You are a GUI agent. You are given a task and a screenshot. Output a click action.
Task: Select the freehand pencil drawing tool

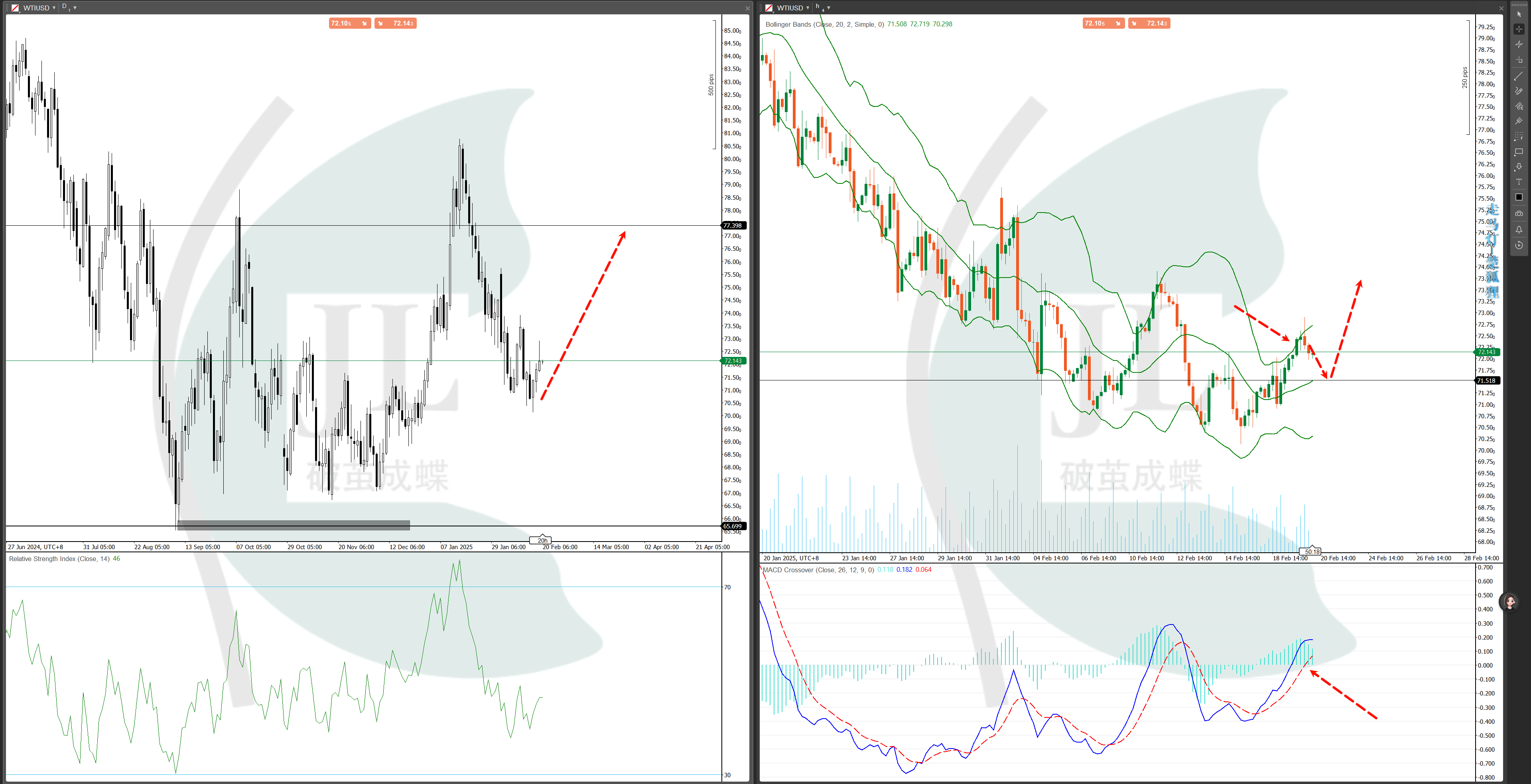1519,91
